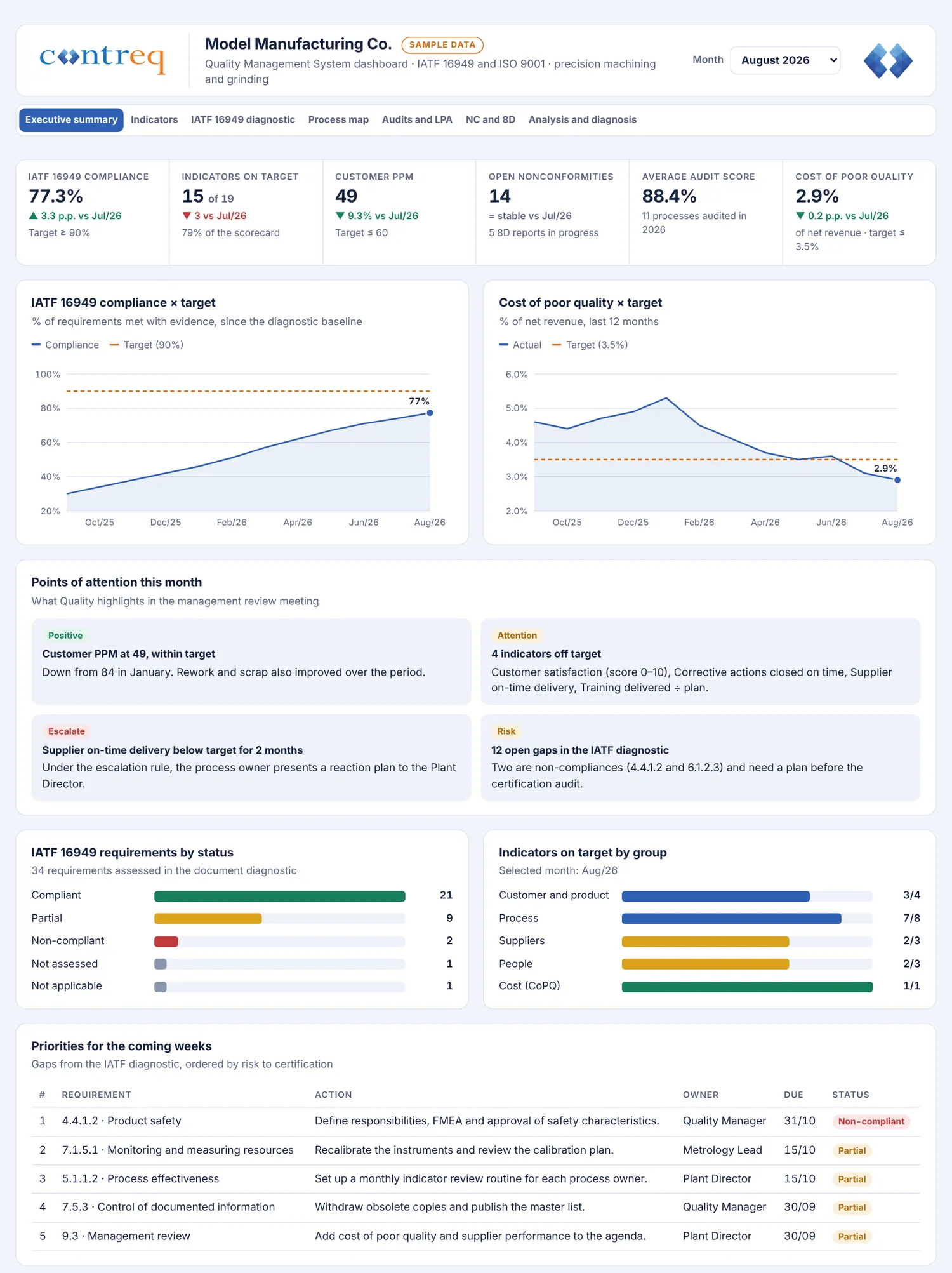952x1273 pixels.
Task: Click the SAMPLE DATA badge
Action: [x=442, y=44]
